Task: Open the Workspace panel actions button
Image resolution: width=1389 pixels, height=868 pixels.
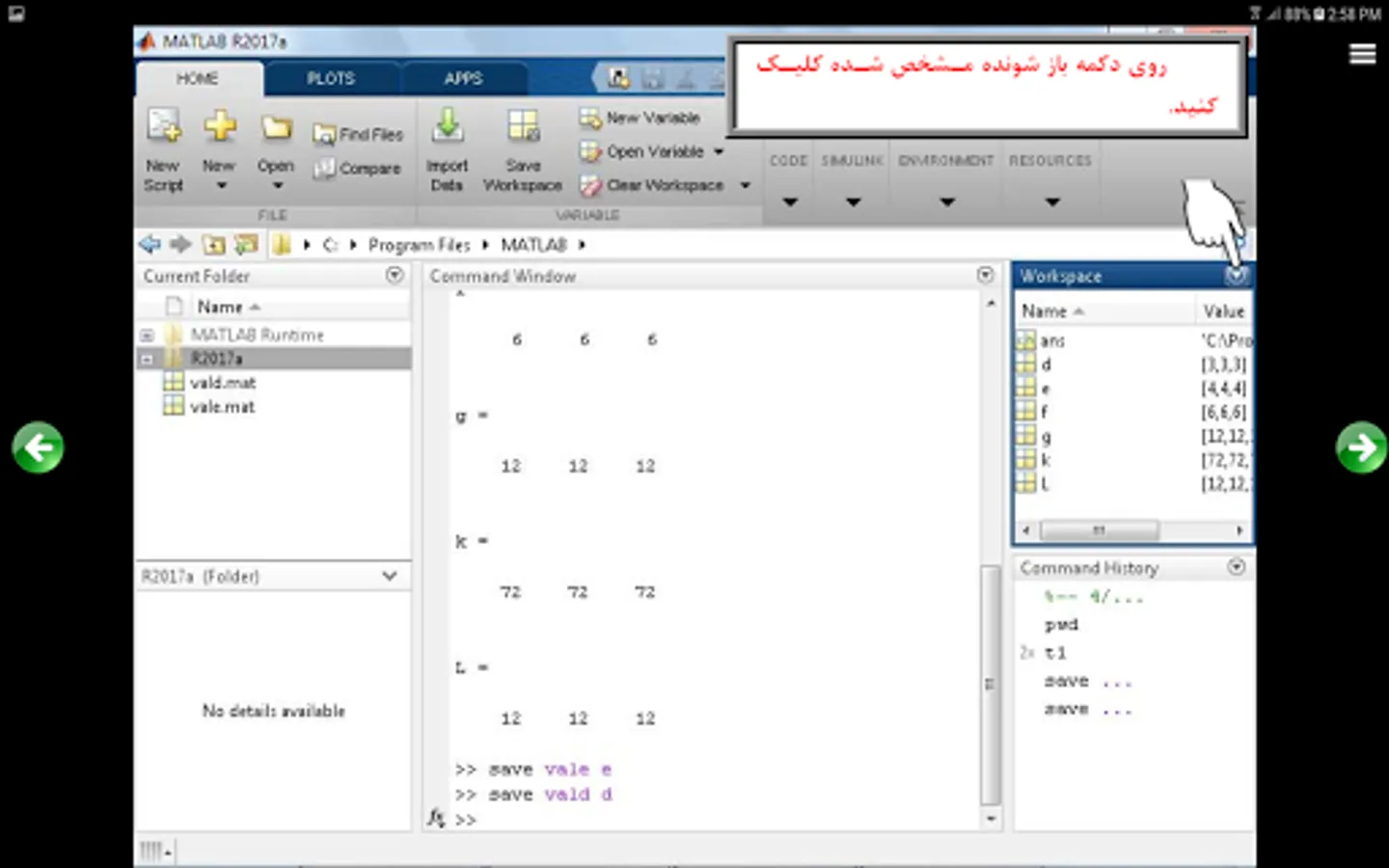Action: click(1237, 276)
